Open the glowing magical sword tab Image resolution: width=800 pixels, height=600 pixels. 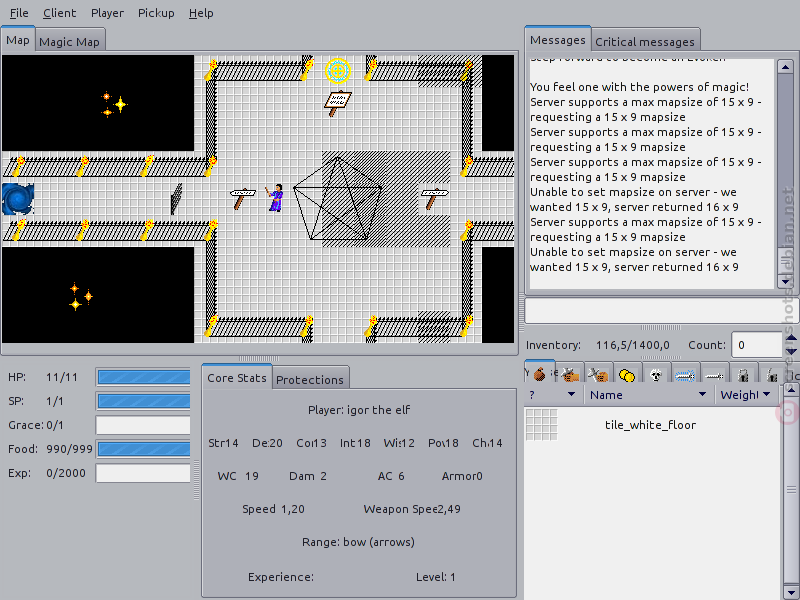pos(685,376)
